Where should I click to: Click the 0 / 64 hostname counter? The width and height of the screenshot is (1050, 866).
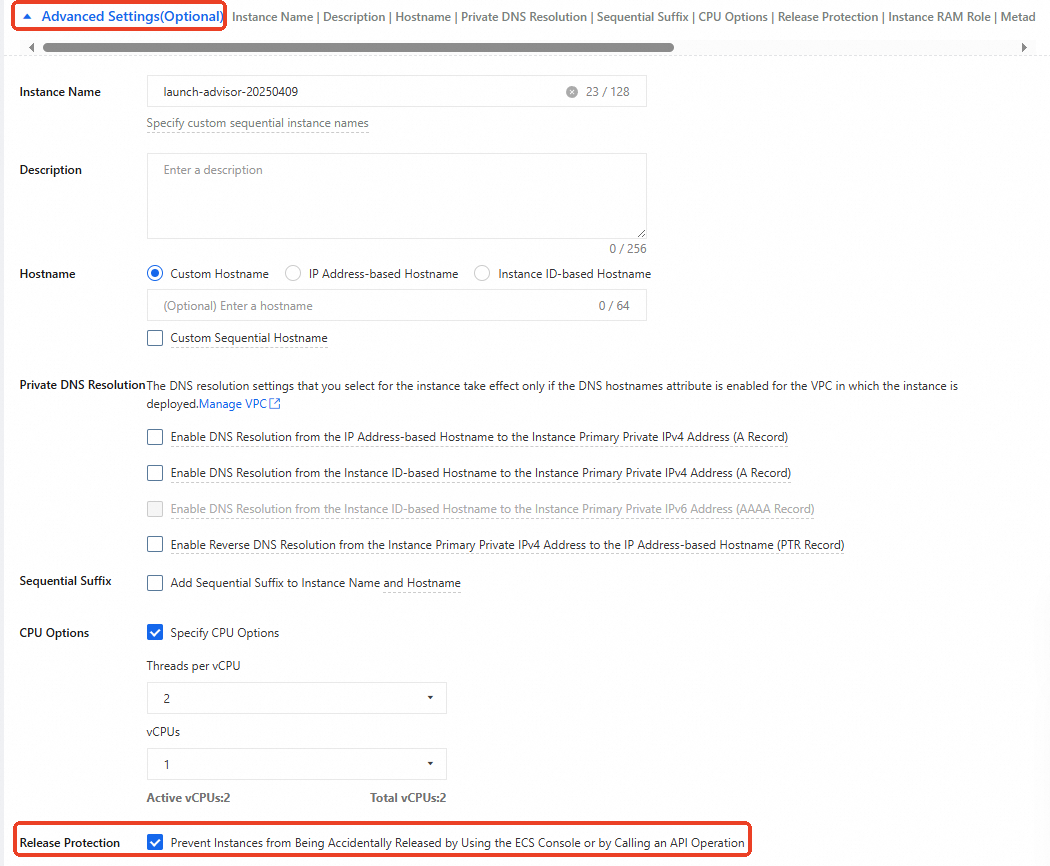point(614,305)
